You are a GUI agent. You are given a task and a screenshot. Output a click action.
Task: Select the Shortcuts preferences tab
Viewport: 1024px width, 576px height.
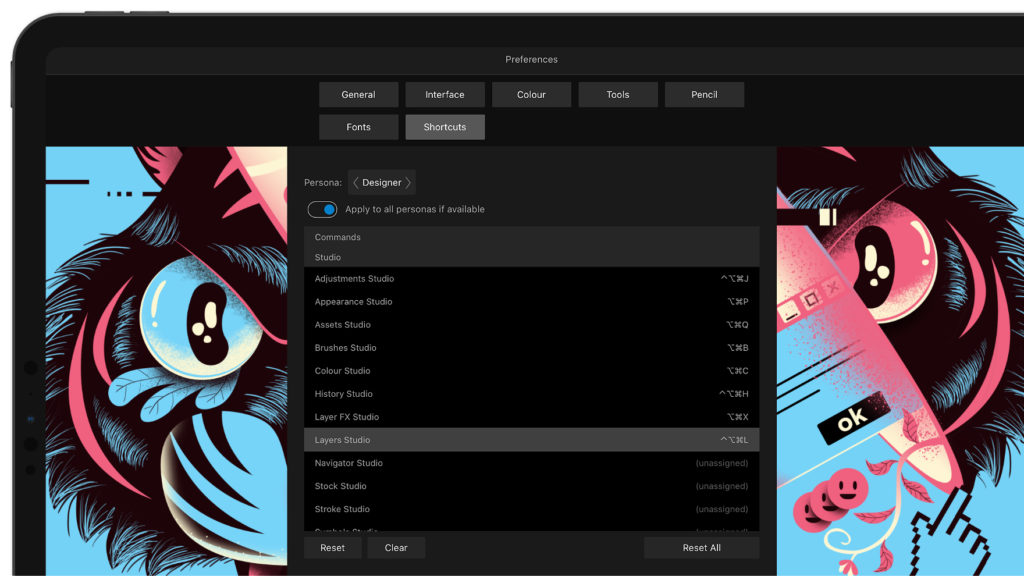click(x=444, y=127)
